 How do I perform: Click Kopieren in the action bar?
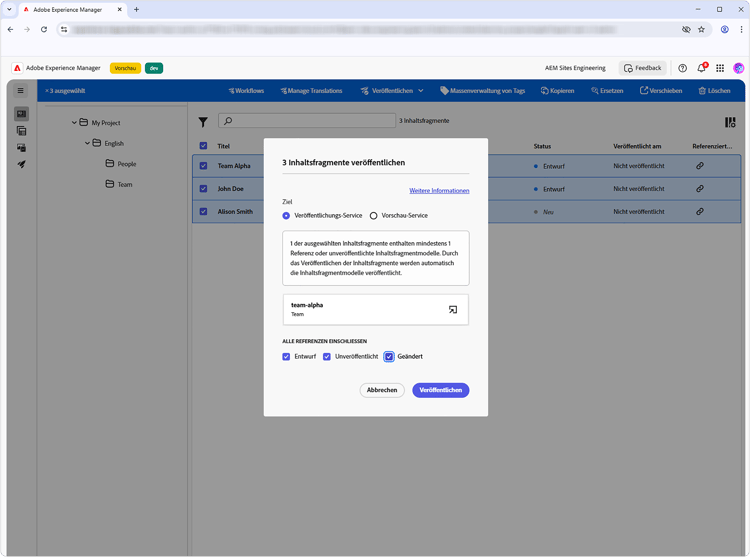pos(557,91)
